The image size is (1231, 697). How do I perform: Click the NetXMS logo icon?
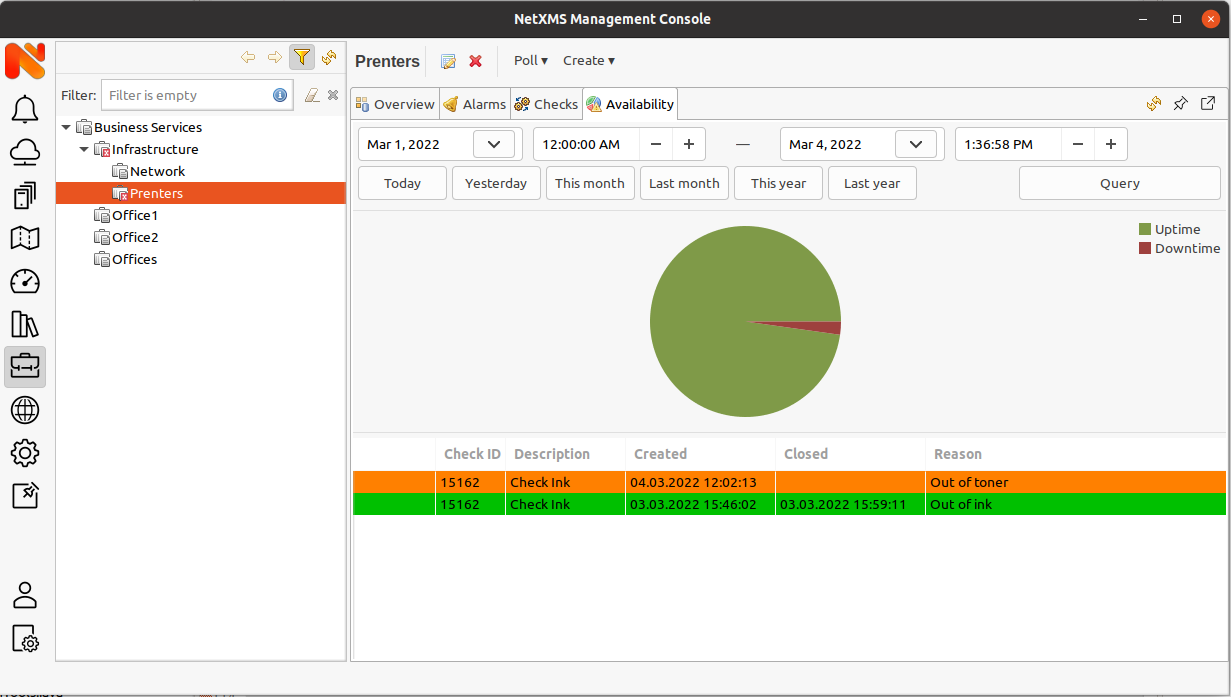click(25, 61)
